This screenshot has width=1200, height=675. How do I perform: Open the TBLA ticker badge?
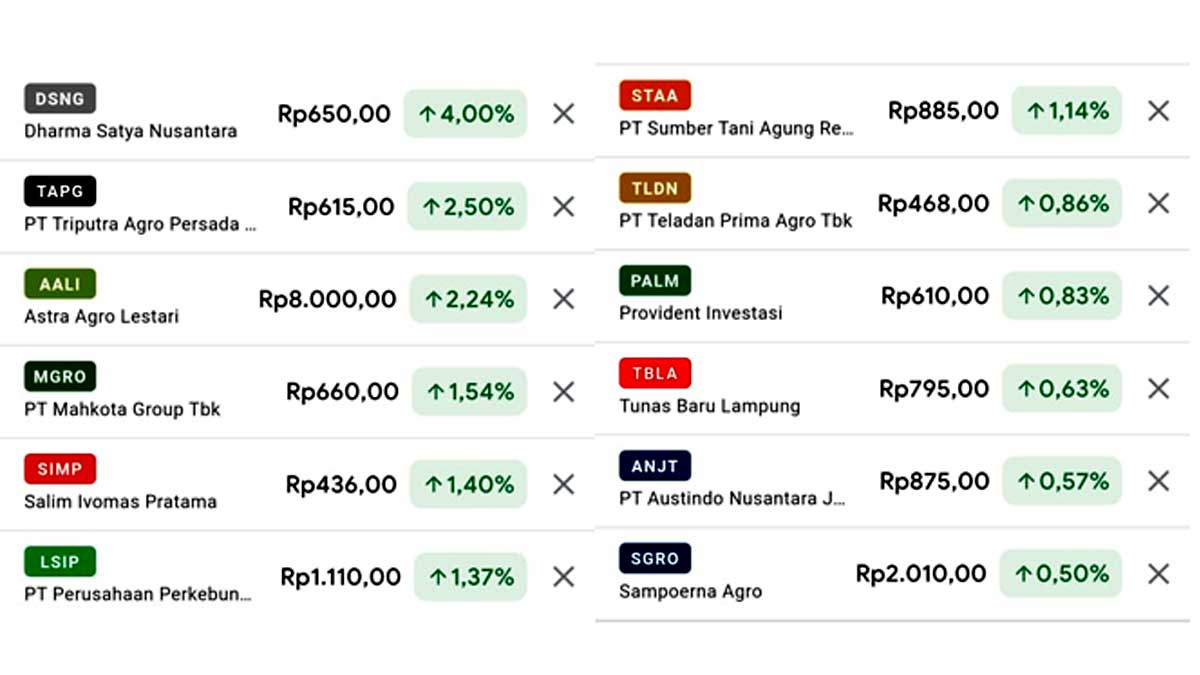coord(654,372)
